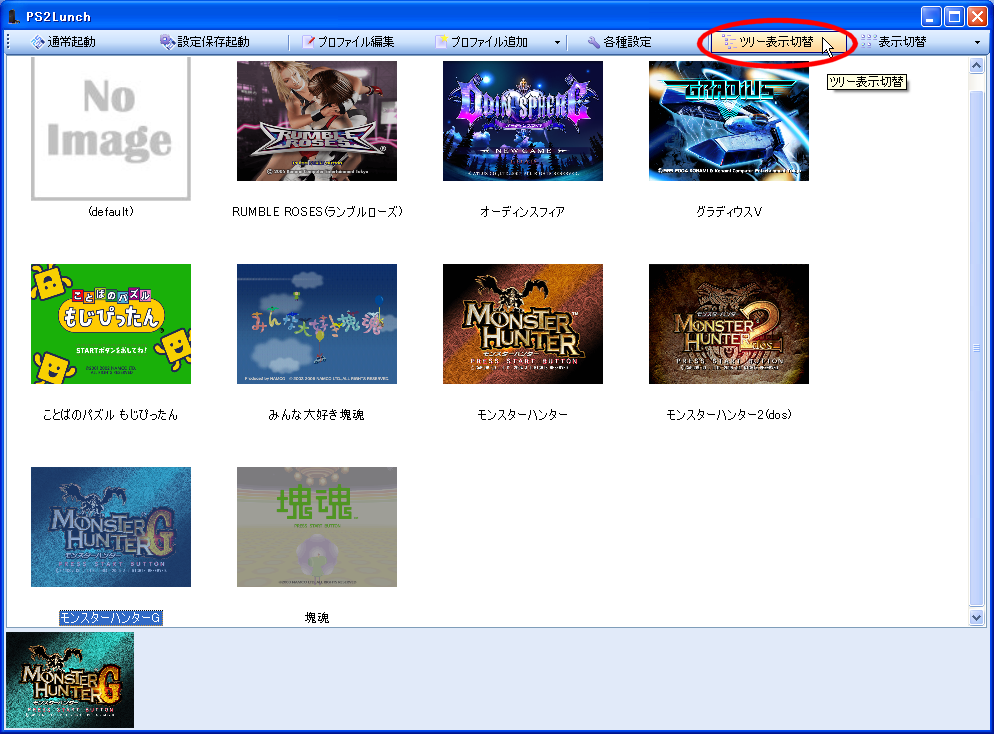Viewport: 994px width, 734px height.
Task: Click the プロファイル編集 text label
Action: (x=356, y=42)
